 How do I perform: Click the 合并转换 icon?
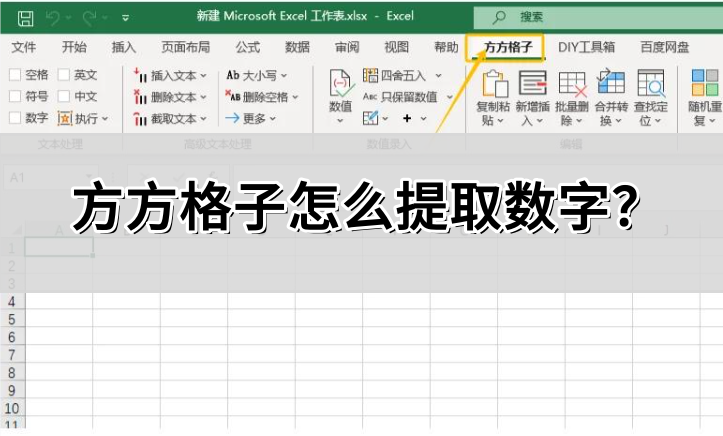(x=611, y=82)
